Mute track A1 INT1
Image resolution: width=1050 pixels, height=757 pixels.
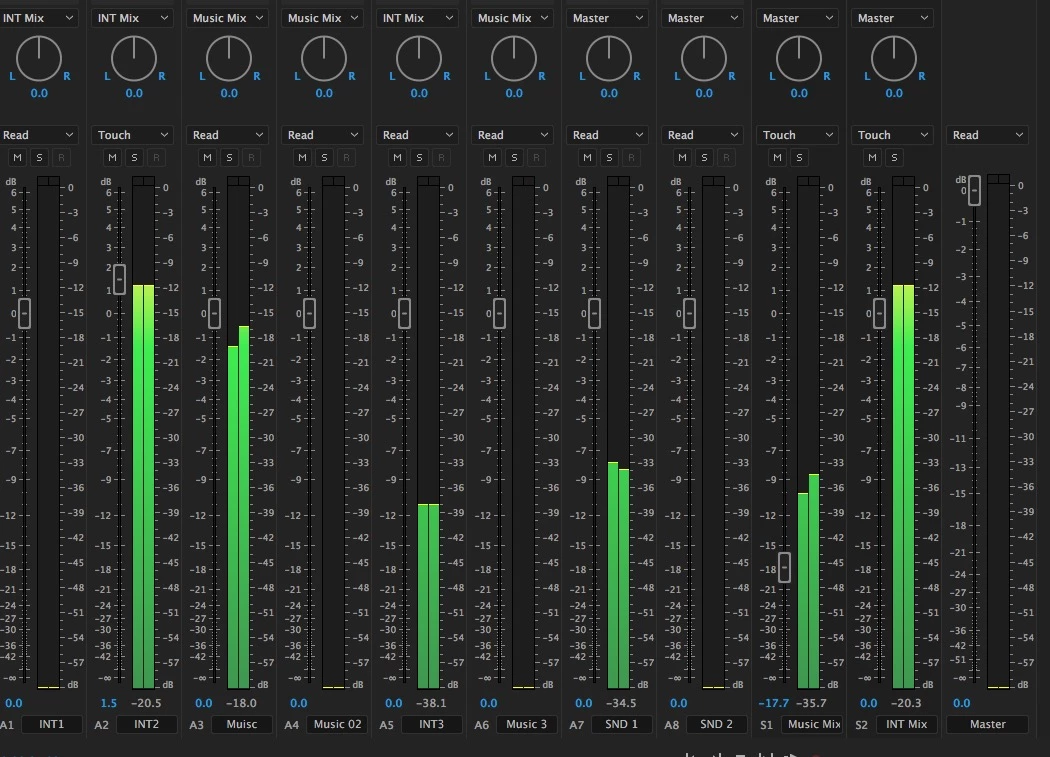pyautogui.click(x=17, y=157)
